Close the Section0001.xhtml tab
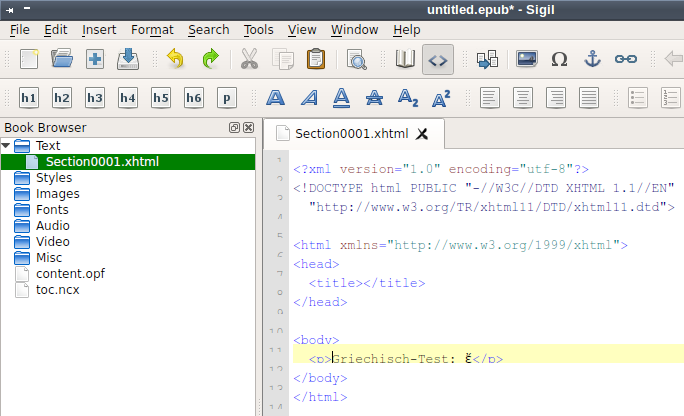The height and width of the screenshot is (416, 684). coord(422,134)
